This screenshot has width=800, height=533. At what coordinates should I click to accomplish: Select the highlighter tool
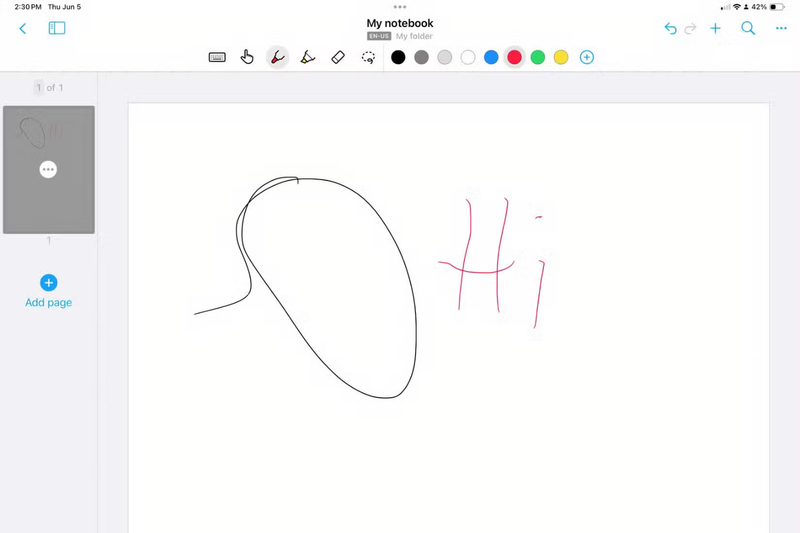pos(308,57)
